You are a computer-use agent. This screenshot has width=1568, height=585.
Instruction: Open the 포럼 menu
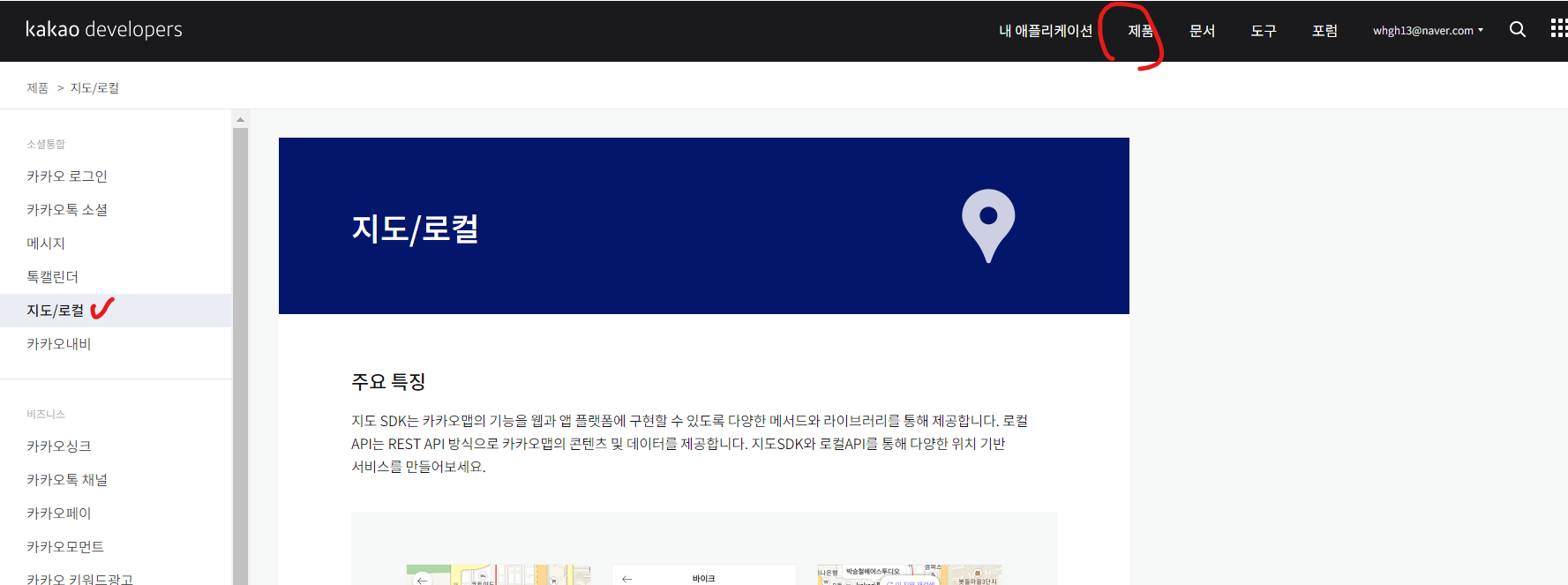(1324, 31)
